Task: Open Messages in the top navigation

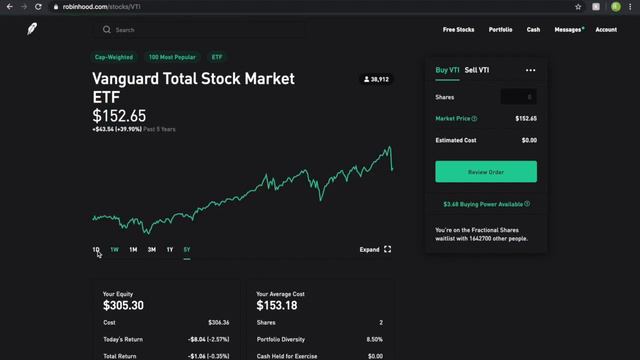Action: click(x=568, y=29)
